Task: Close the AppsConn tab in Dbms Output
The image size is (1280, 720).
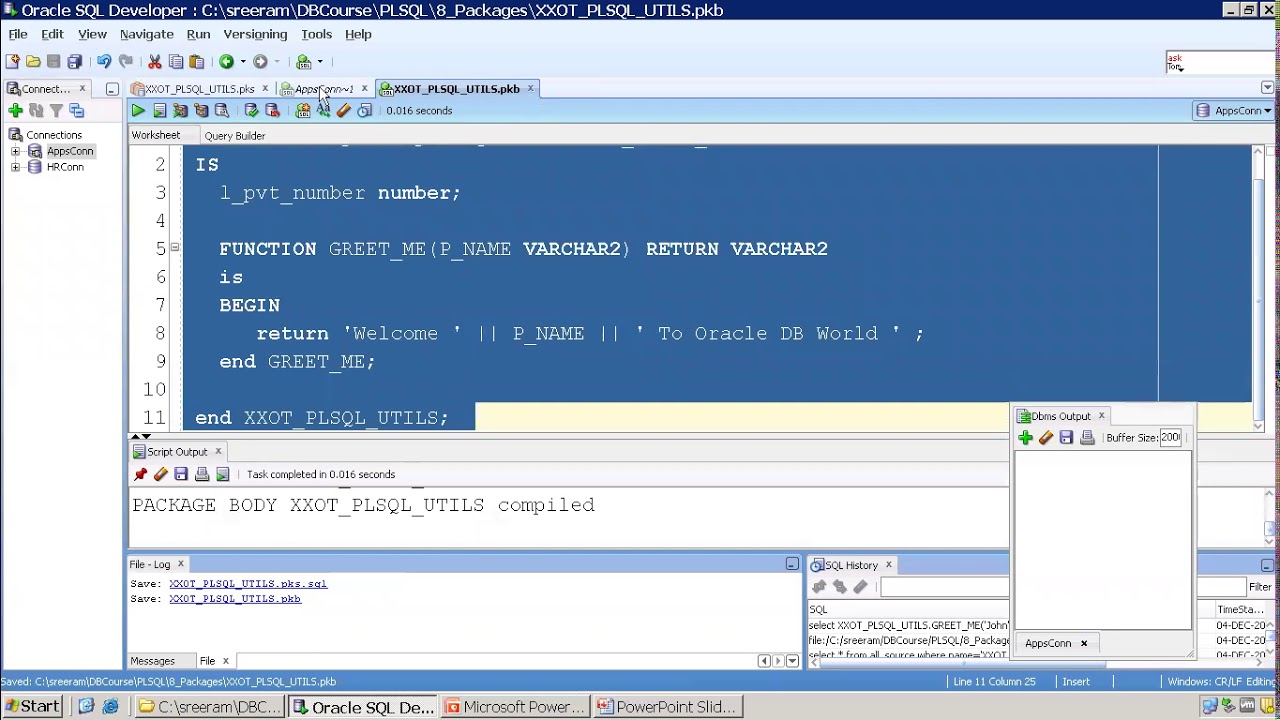Action: coord(1083,644)
